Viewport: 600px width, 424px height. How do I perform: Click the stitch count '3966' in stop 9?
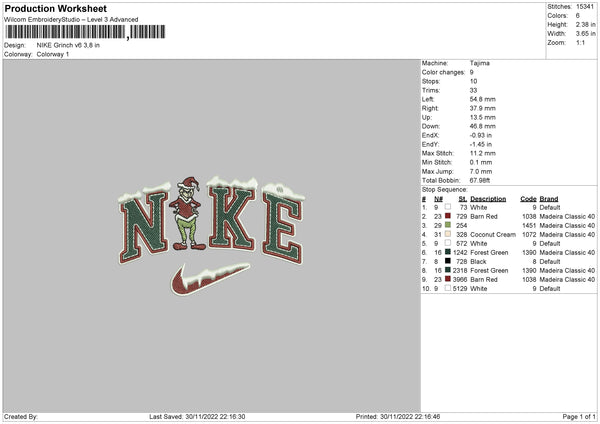[x=460, y=279]
